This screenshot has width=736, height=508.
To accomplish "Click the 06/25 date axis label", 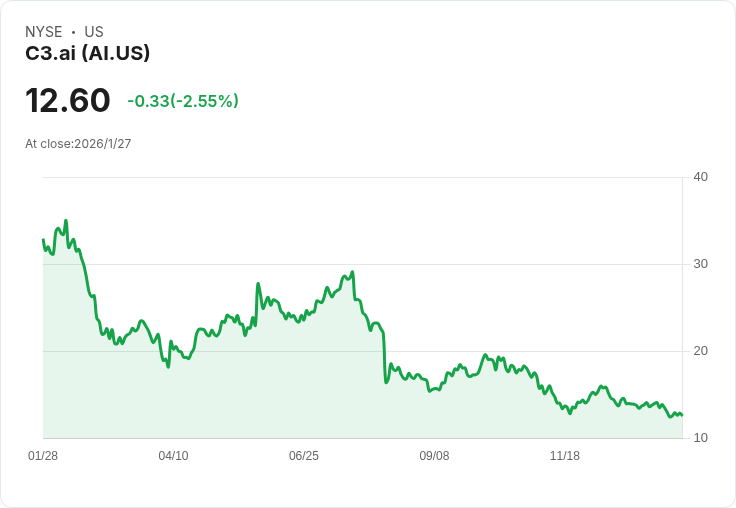I will pyautogui.click(x=304, y=456).
